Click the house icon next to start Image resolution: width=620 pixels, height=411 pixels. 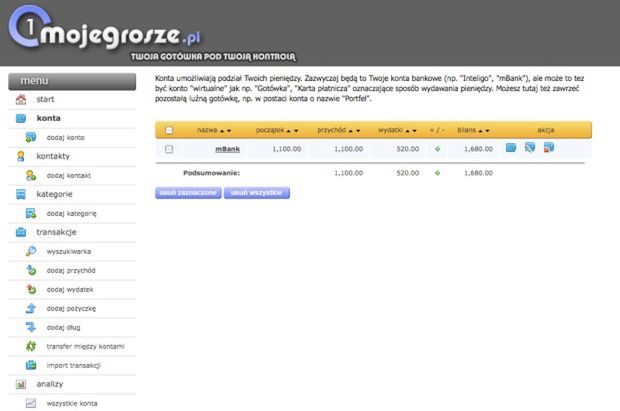pyautogui.click(x=21, y=99)
